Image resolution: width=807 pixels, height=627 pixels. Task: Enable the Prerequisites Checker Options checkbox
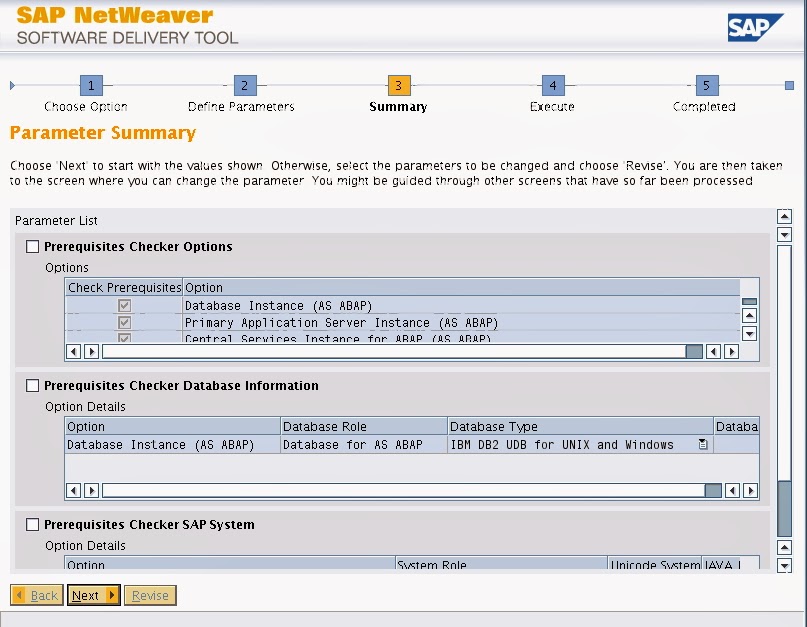(32, 246)
